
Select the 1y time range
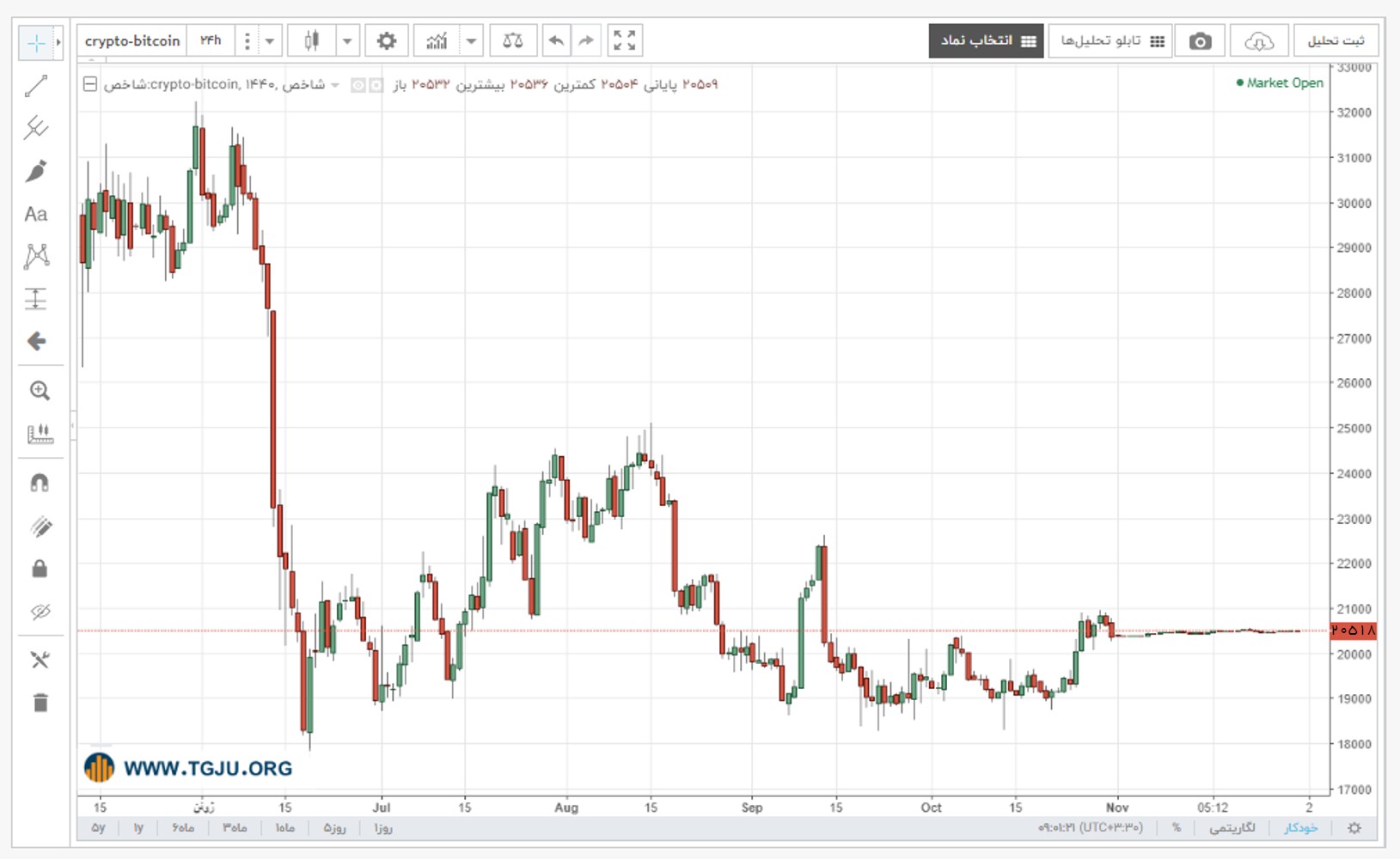pos(138,828)
